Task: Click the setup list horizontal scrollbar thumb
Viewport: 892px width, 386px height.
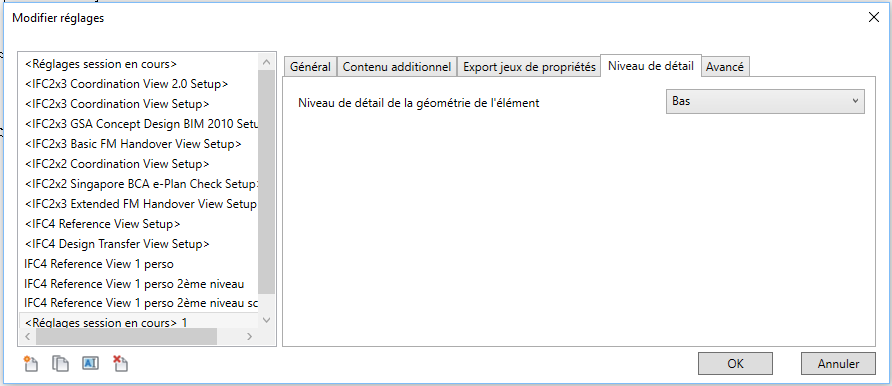Action: pos(126,337)
